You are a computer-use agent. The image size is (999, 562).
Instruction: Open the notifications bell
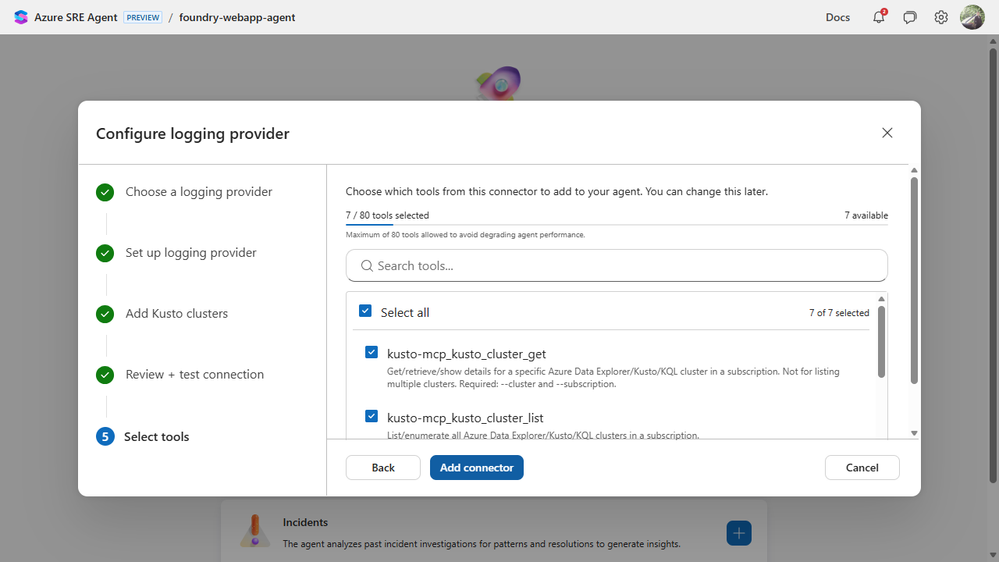pyautogui.click(x=879, y=17)
